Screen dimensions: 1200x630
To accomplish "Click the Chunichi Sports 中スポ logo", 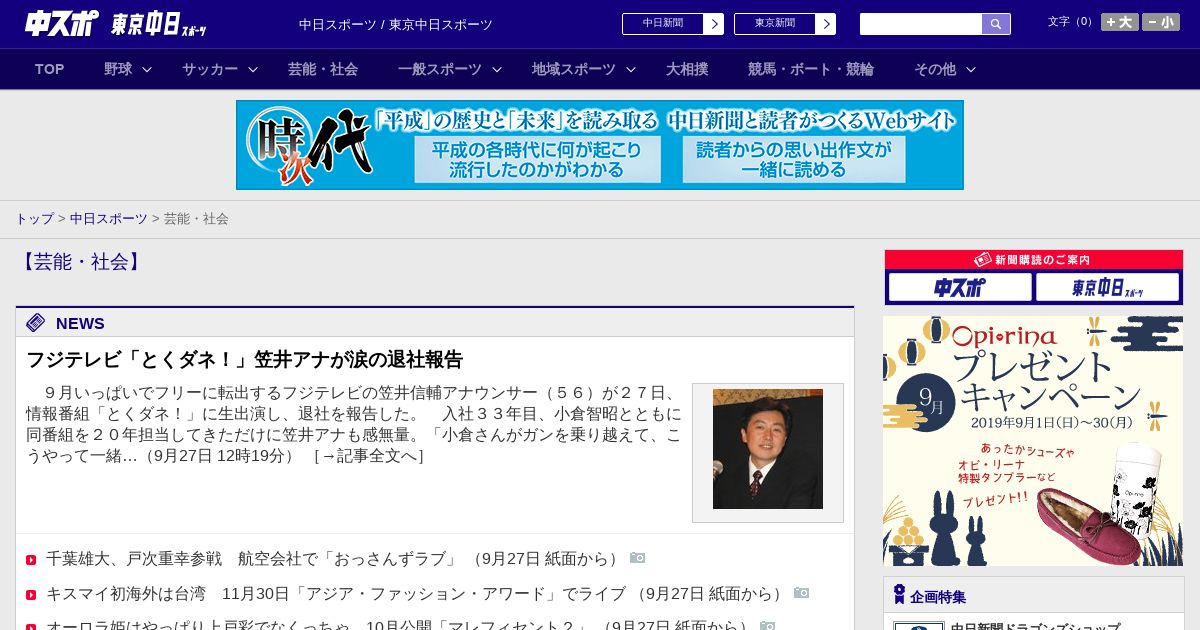I will [x=62, y=23].
